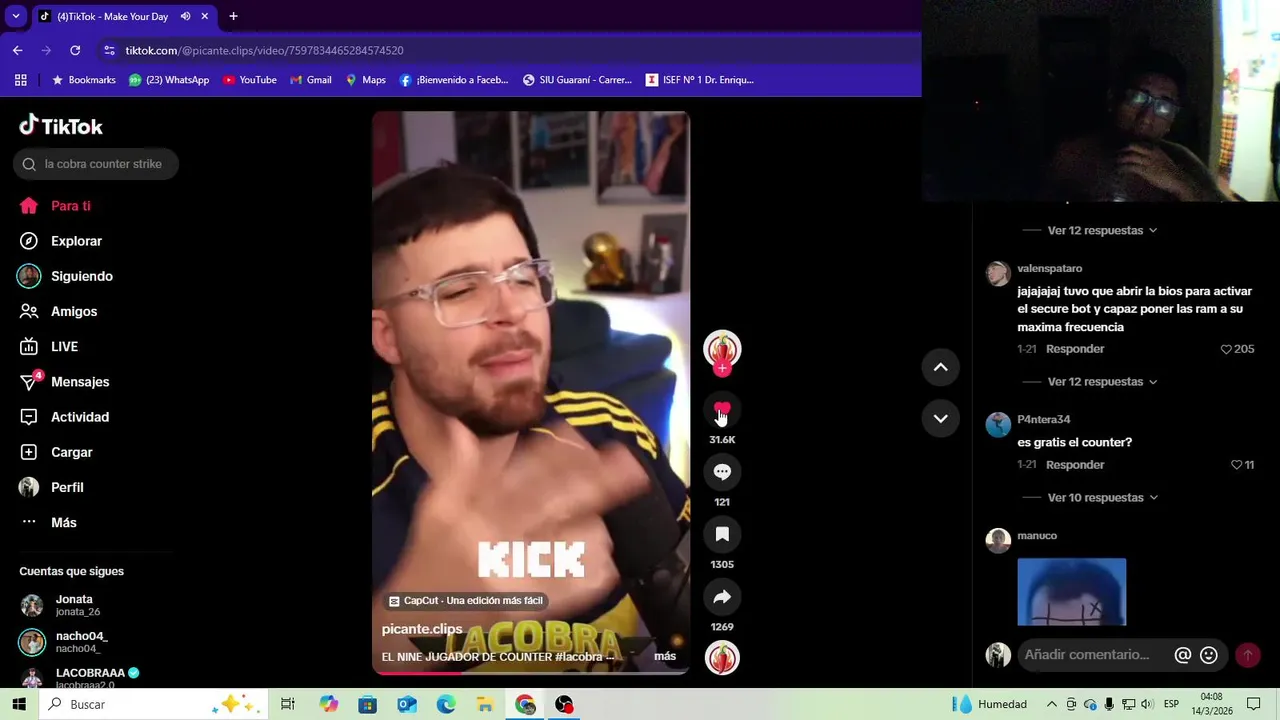Image resolution: width=1280 pixels, height=720 pixels.
Task: Expand video description with más
Action: 665,656
